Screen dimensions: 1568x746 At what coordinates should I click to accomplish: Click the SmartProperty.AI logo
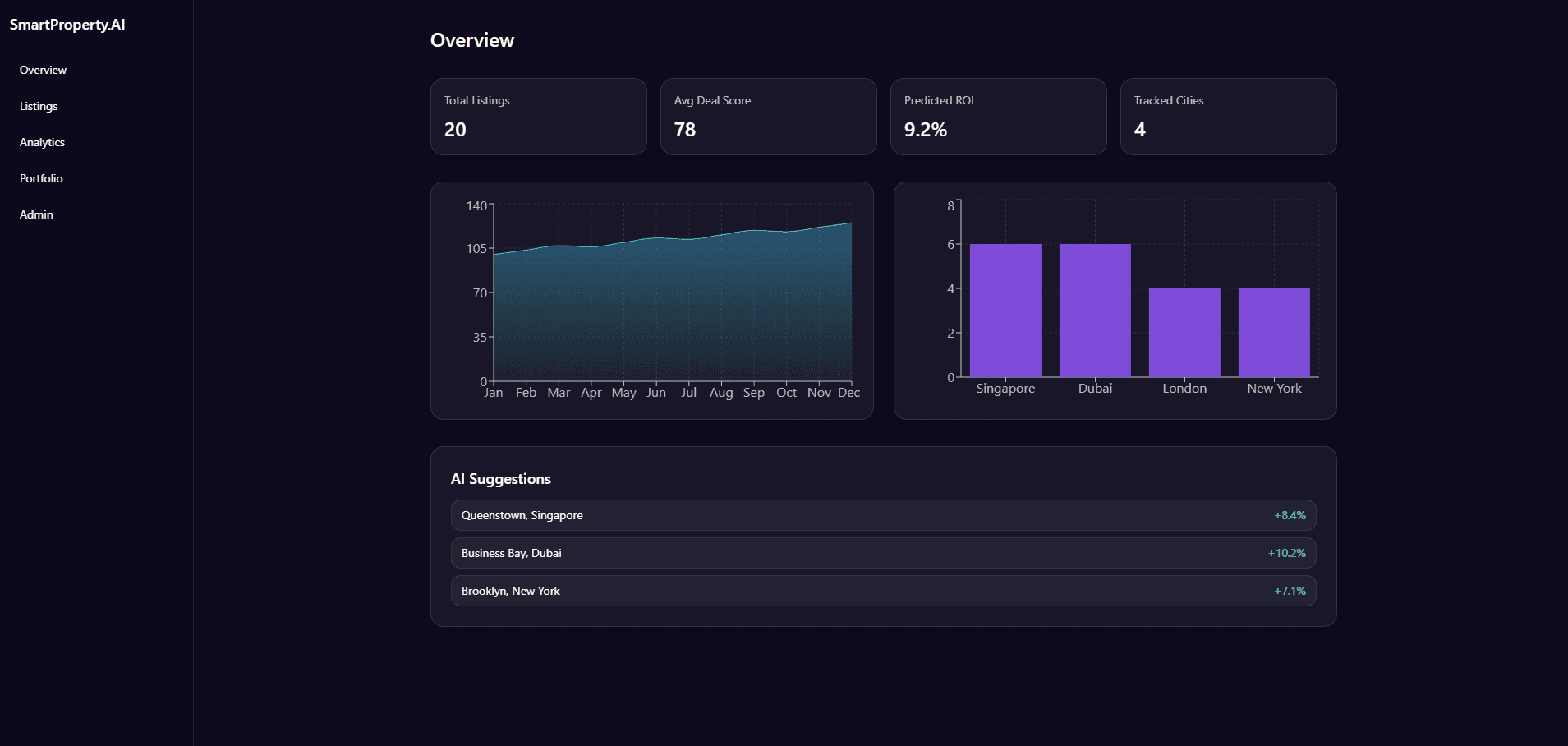click(67, 25)
